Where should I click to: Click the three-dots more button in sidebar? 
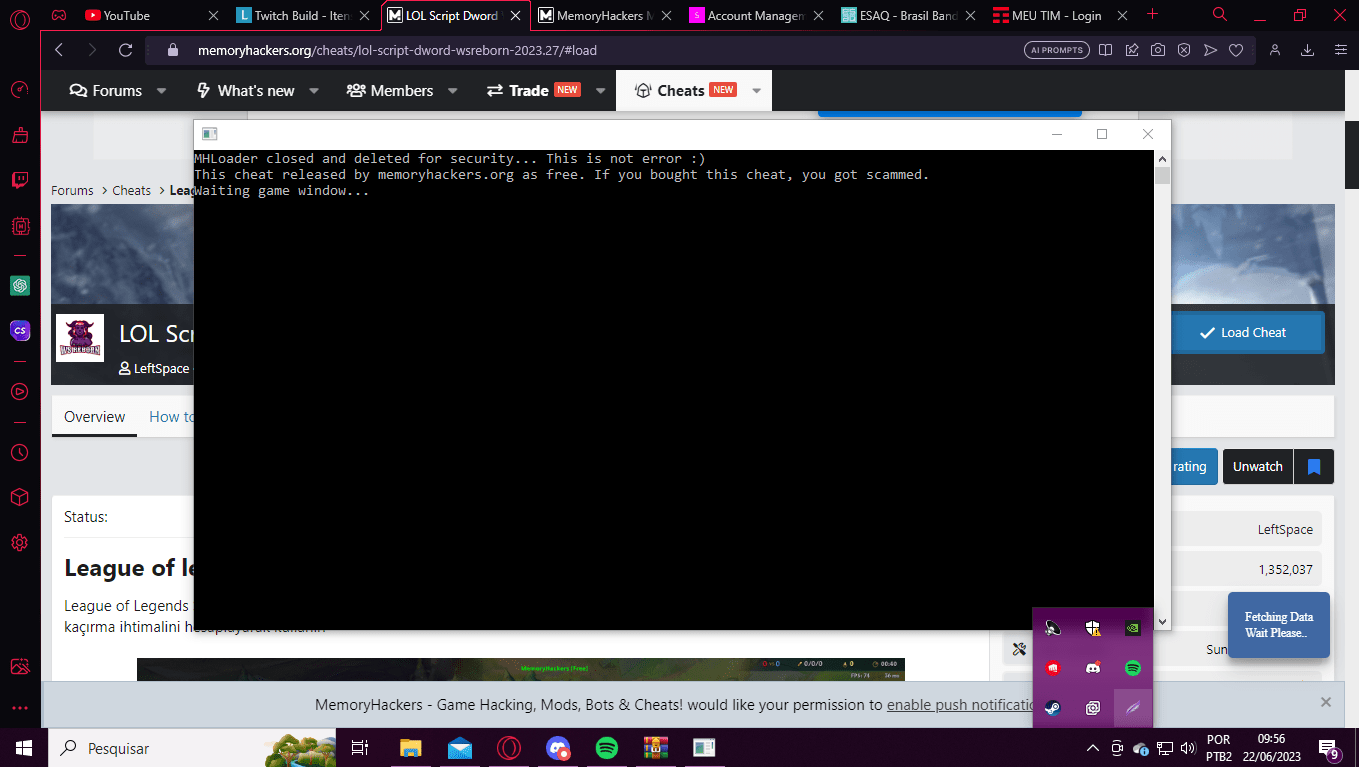[19, 707]
